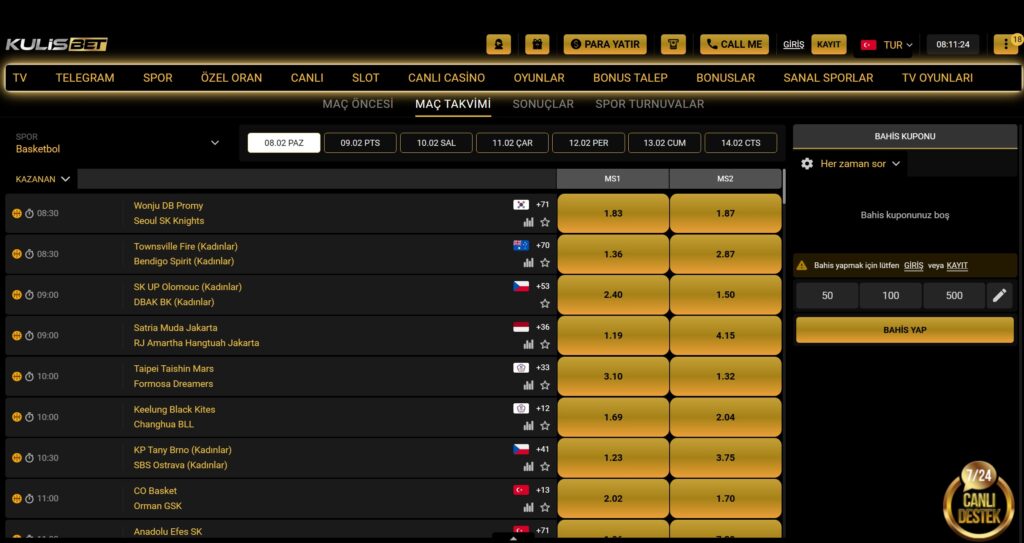Screen dimensions: 1024x543
Task: Open the TUR language dropdown
Action: (x=886, y=45)
